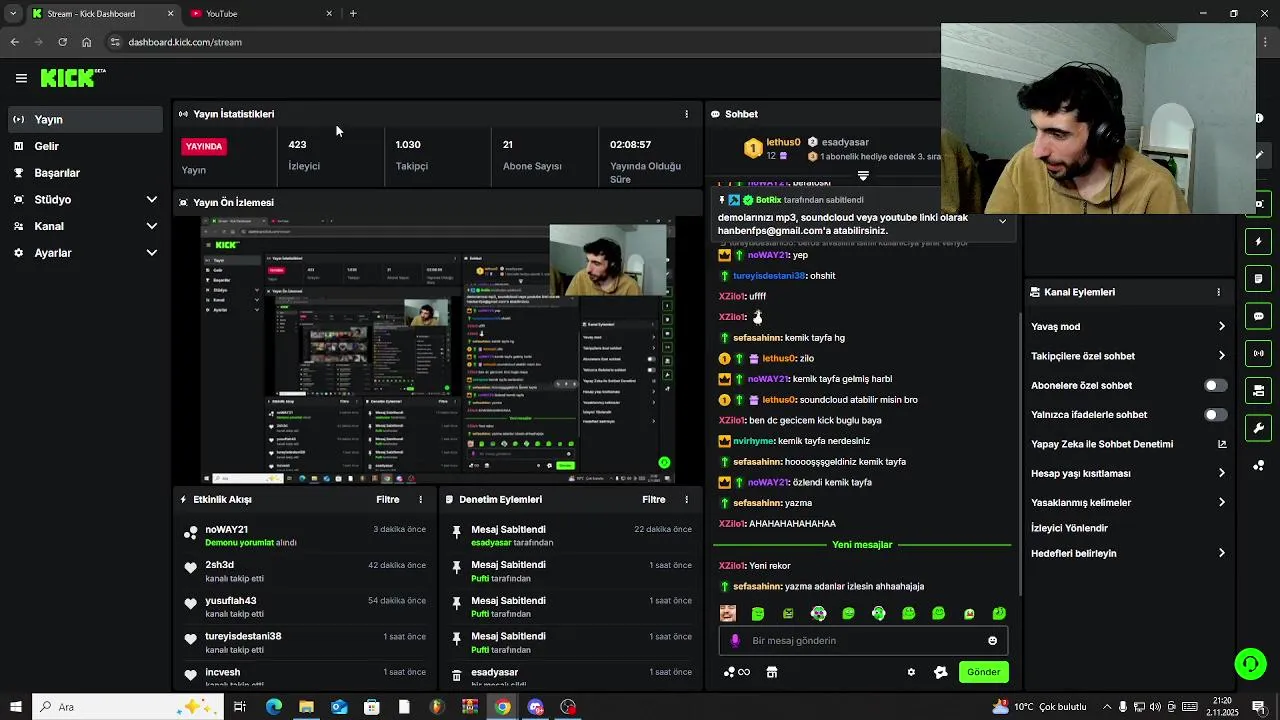Collapse gift leaderboard arrow in chat header

(x=863, y=176)
